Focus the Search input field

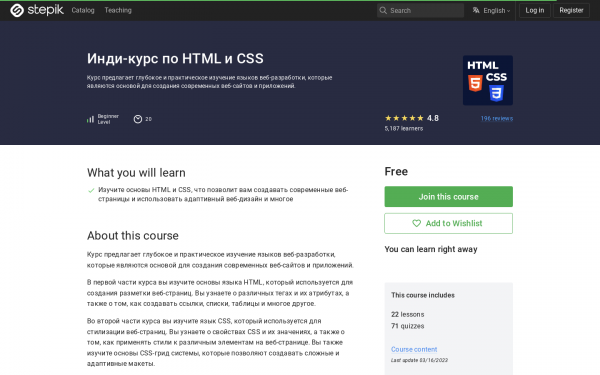coord(420,10)
